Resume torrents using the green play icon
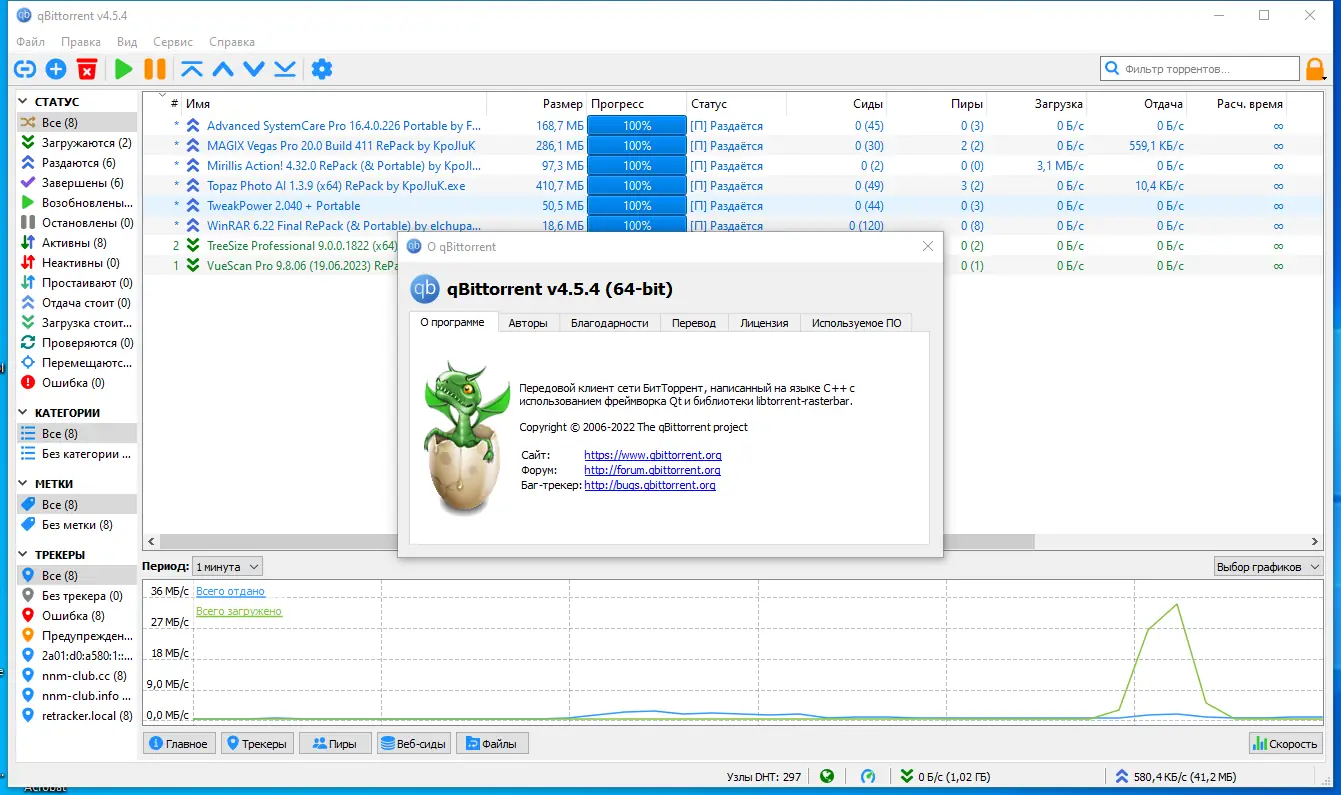 (123, 69)
